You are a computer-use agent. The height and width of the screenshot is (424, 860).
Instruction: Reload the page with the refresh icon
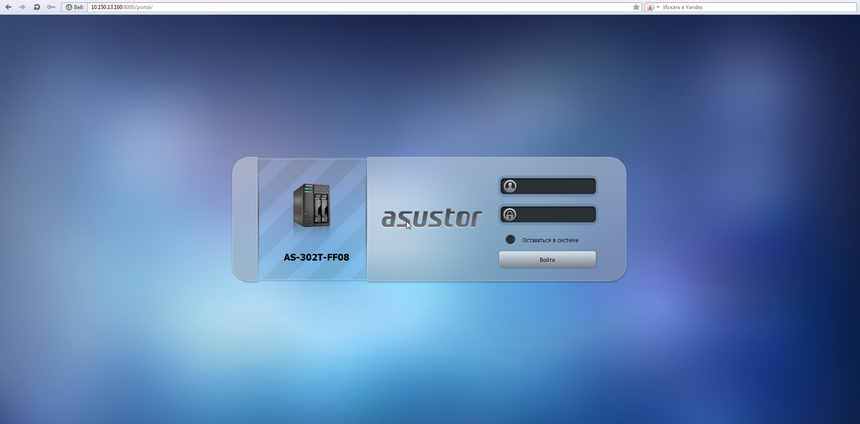pos(37,7)
